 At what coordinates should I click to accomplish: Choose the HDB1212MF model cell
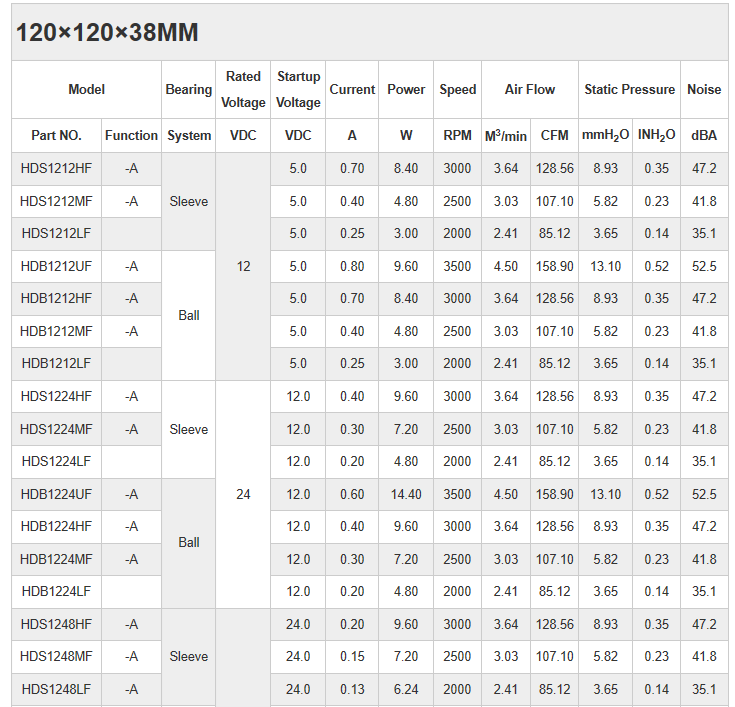[56, 332]
